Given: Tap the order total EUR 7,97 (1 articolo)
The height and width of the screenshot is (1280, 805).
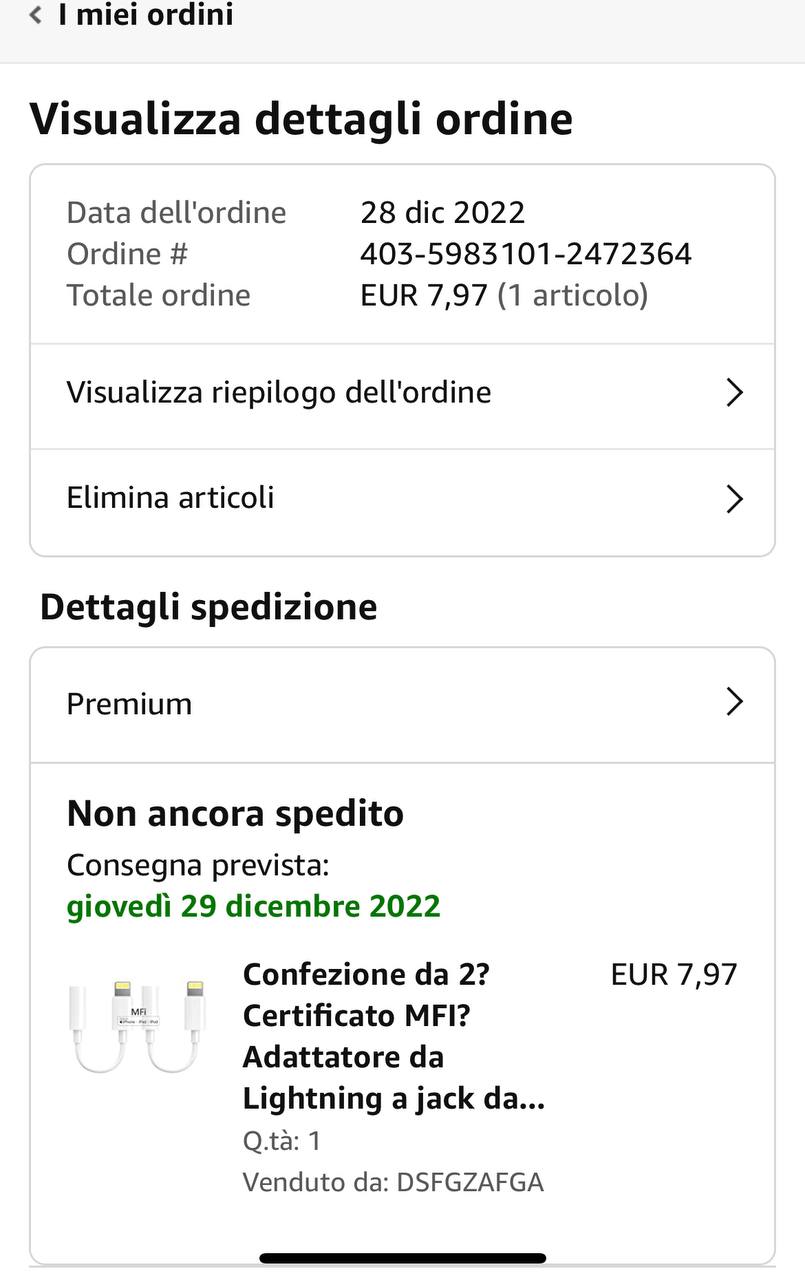Looking at the screenshot, I should [504, 295].
